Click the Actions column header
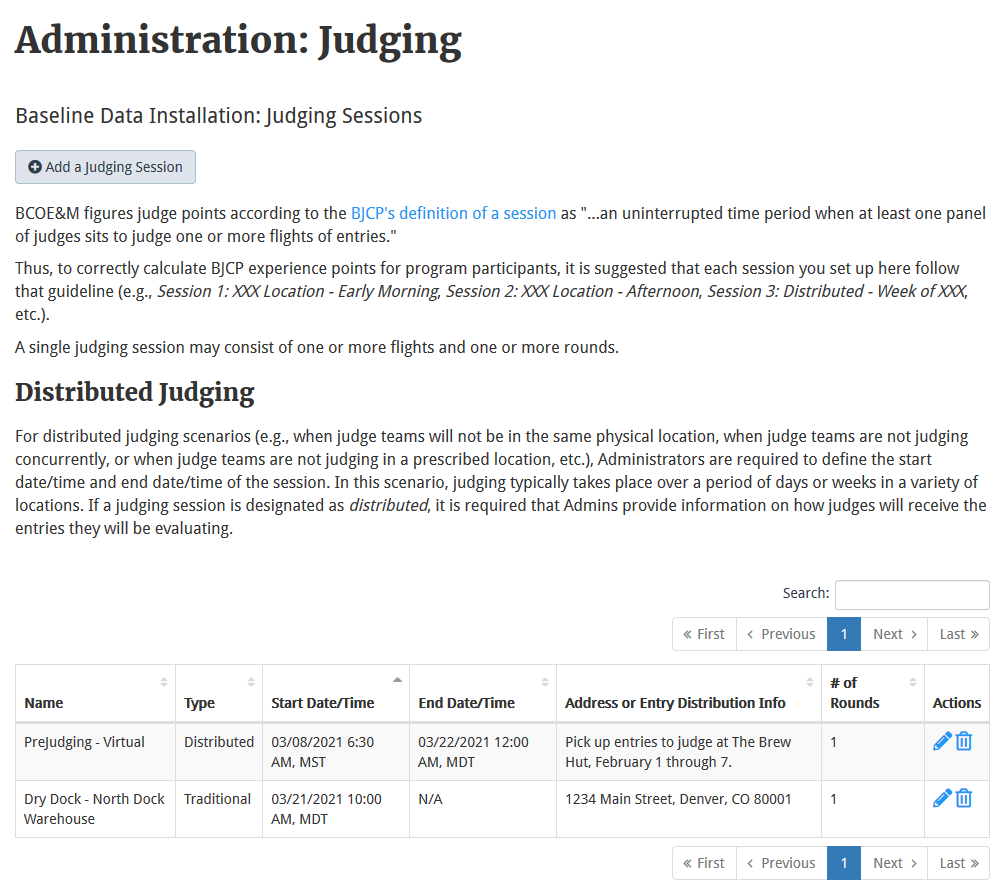This screenshot has height=894, width=1005. 957,702
